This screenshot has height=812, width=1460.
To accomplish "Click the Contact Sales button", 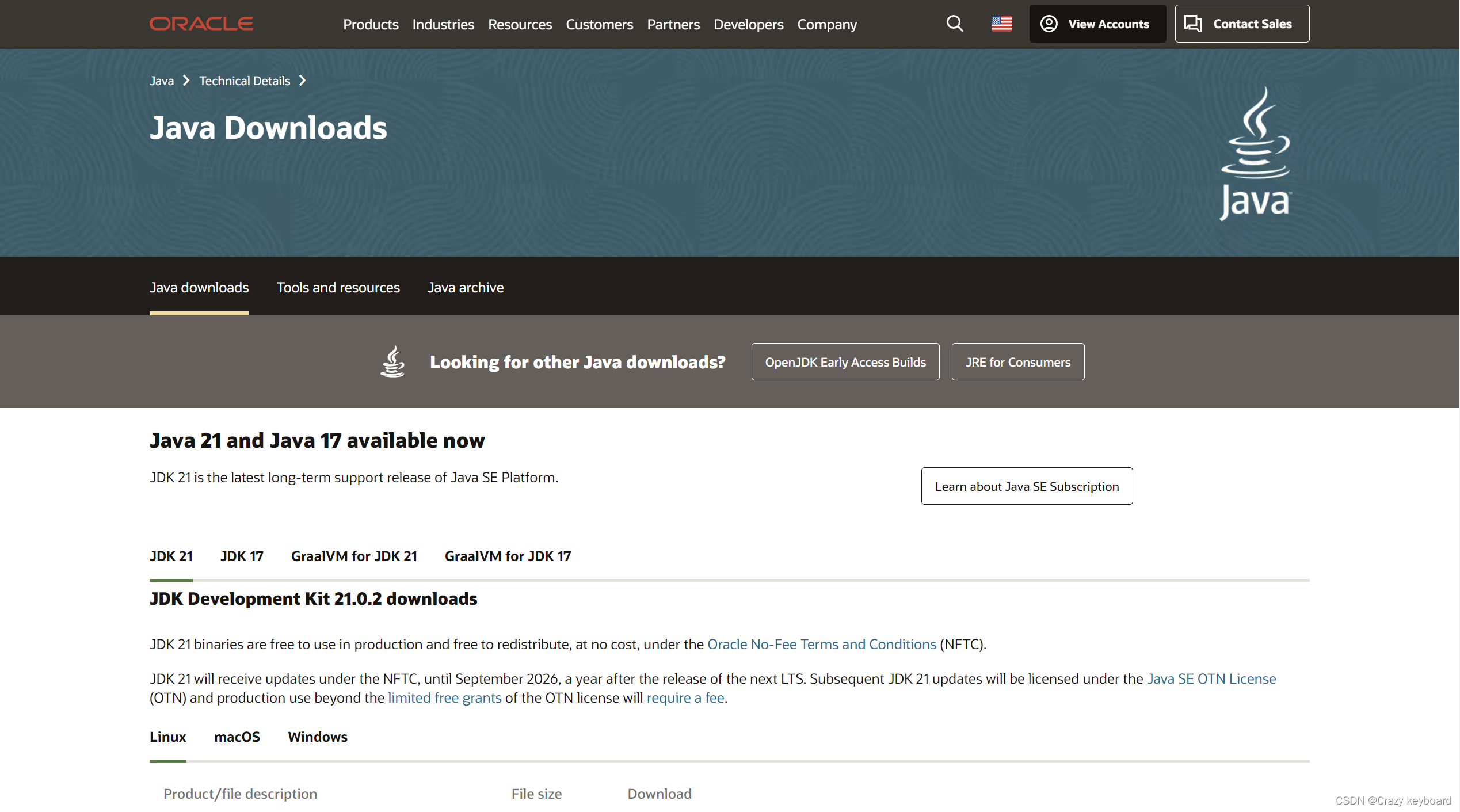I will click(1242, 24).
